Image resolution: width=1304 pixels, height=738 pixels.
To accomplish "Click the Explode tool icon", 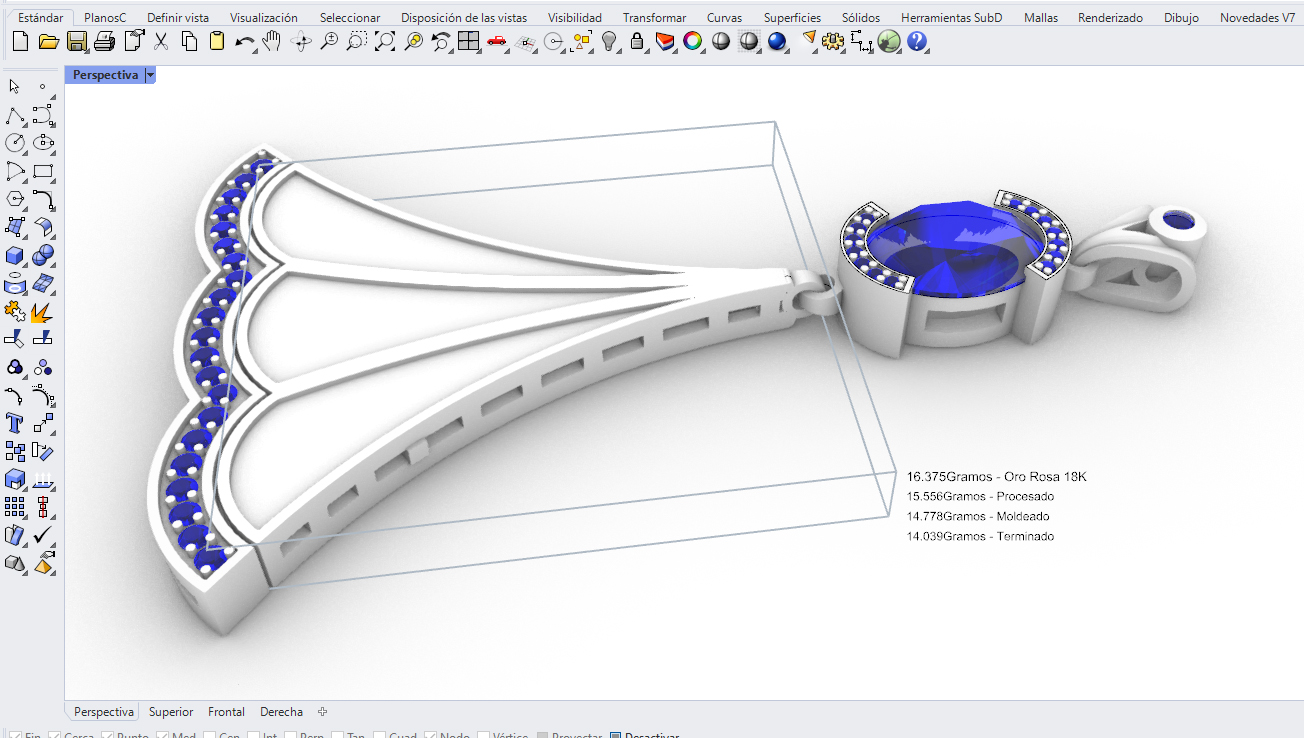I will (42, 312).
